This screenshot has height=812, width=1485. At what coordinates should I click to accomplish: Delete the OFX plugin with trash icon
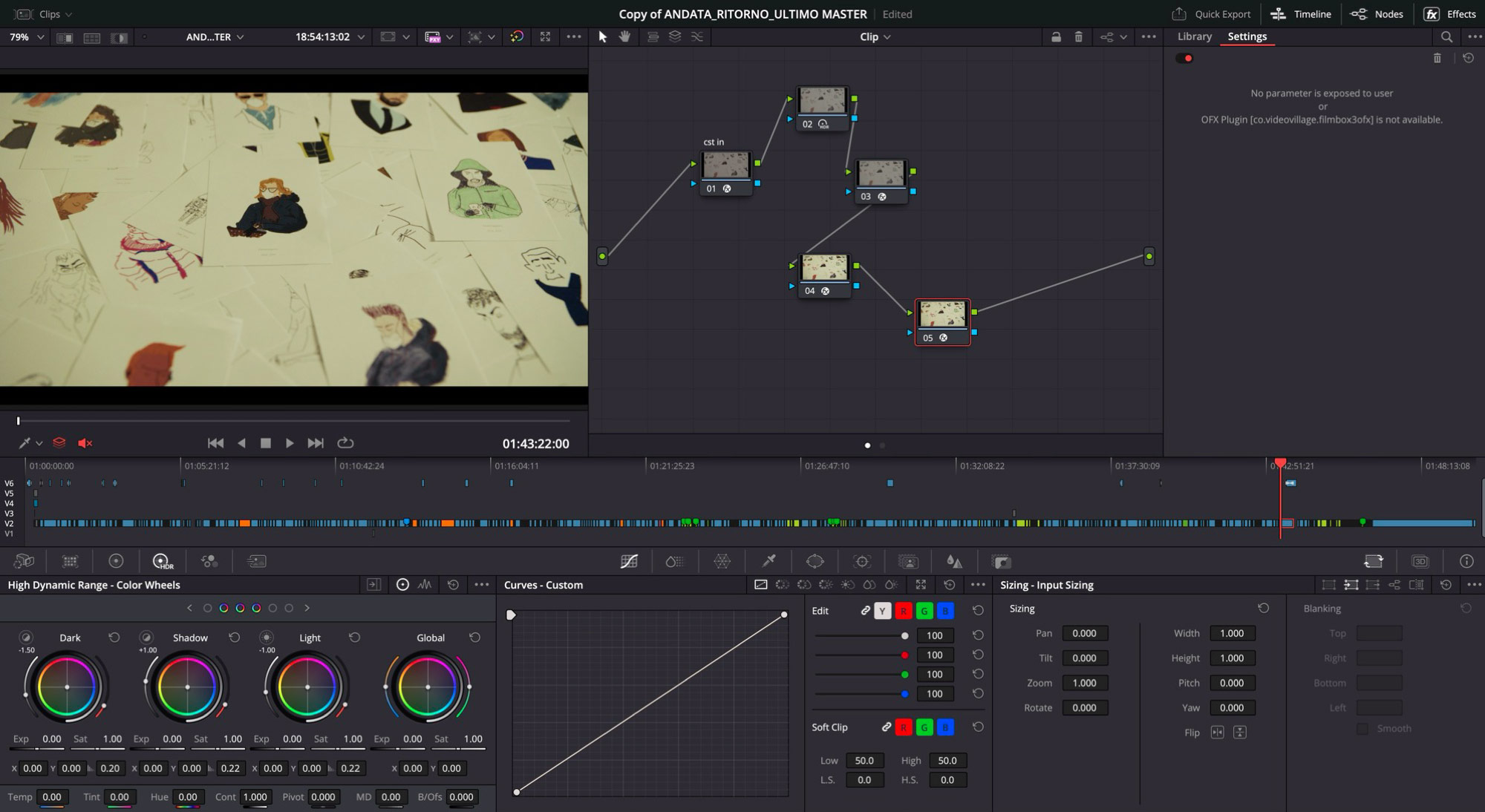[1437, 58]
